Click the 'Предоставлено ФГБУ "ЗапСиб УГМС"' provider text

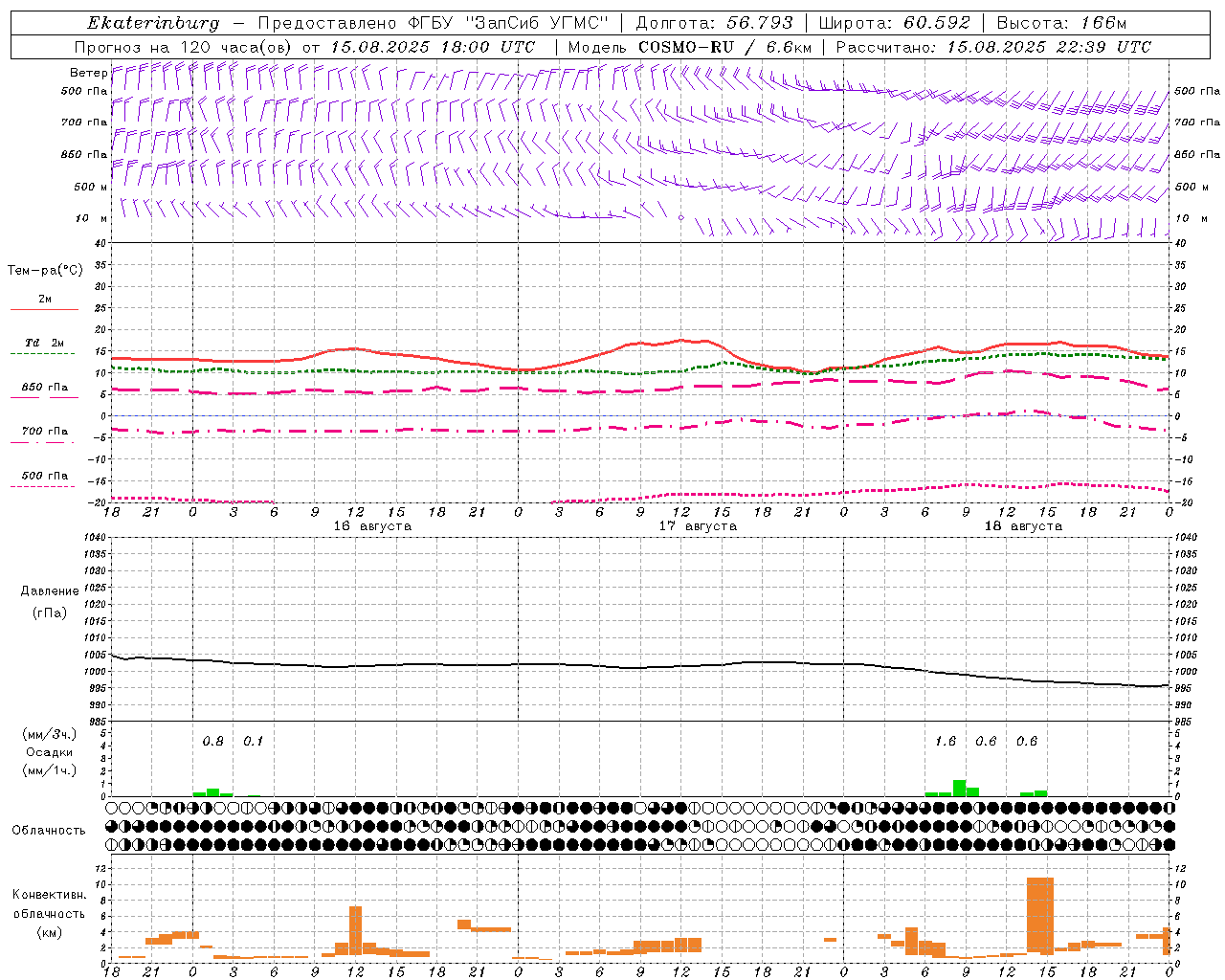pyautogui.click(x=433, y=23)
